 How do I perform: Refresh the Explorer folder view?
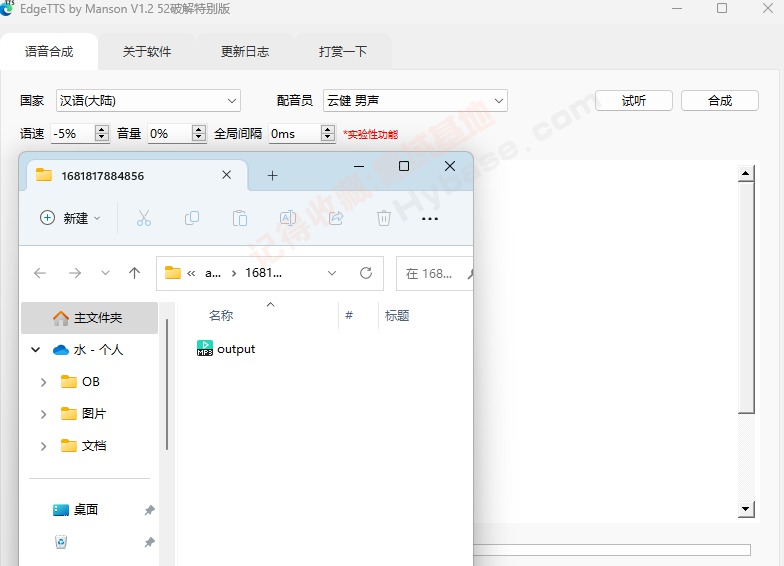pyautogui.click(x=366, y=273)
